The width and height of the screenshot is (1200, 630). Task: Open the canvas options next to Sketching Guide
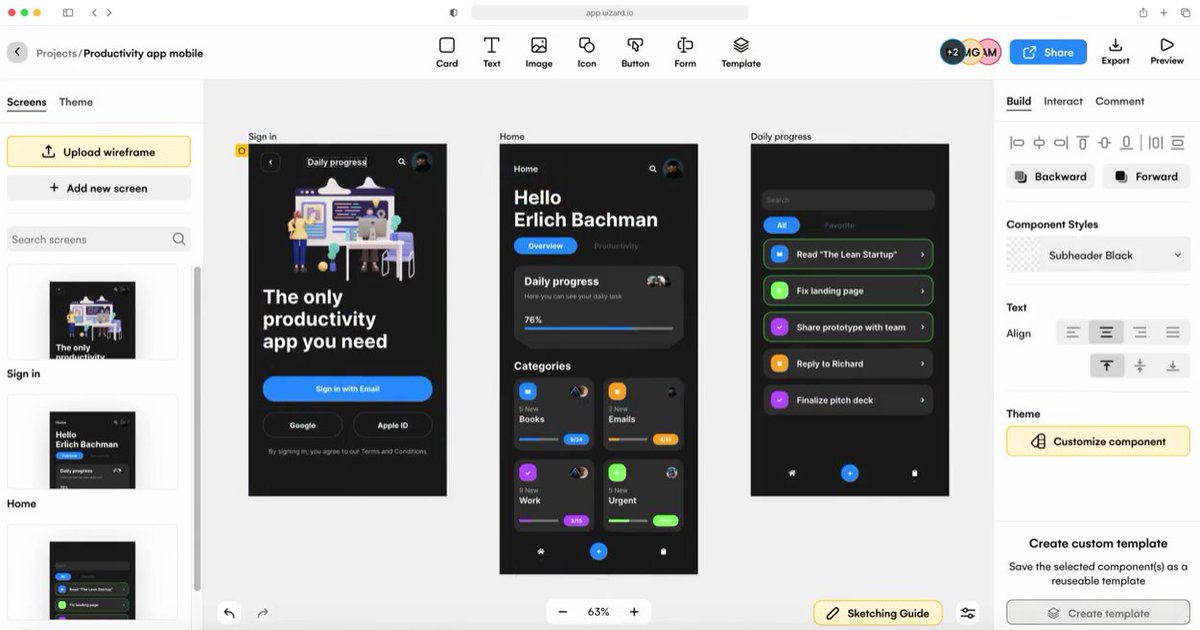pos(967,612)
